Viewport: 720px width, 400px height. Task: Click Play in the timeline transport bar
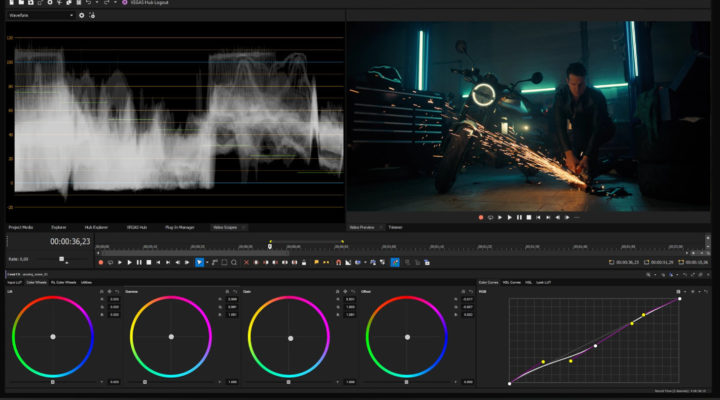click(x=129, y=263)
